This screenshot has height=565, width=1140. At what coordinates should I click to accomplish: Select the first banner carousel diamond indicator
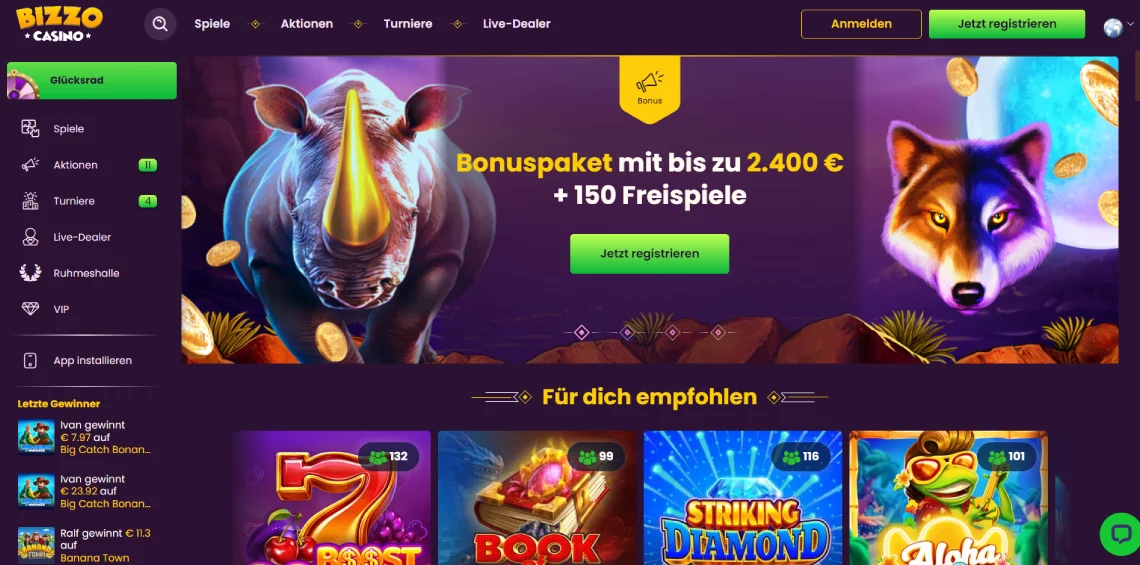click(x=582, y=332)
